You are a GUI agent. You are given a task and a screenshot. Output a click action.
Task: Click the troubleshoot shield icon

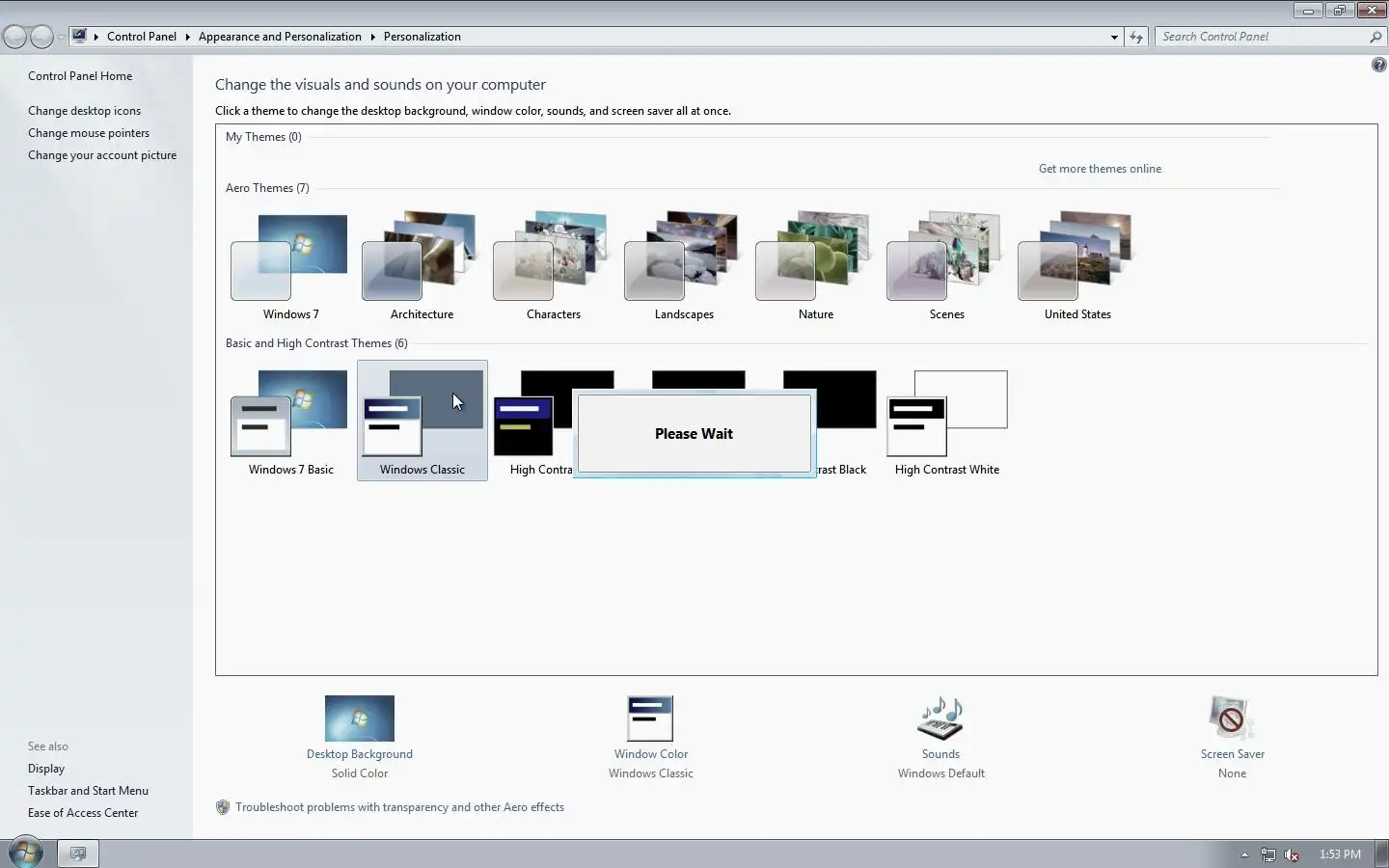[223, 807]
